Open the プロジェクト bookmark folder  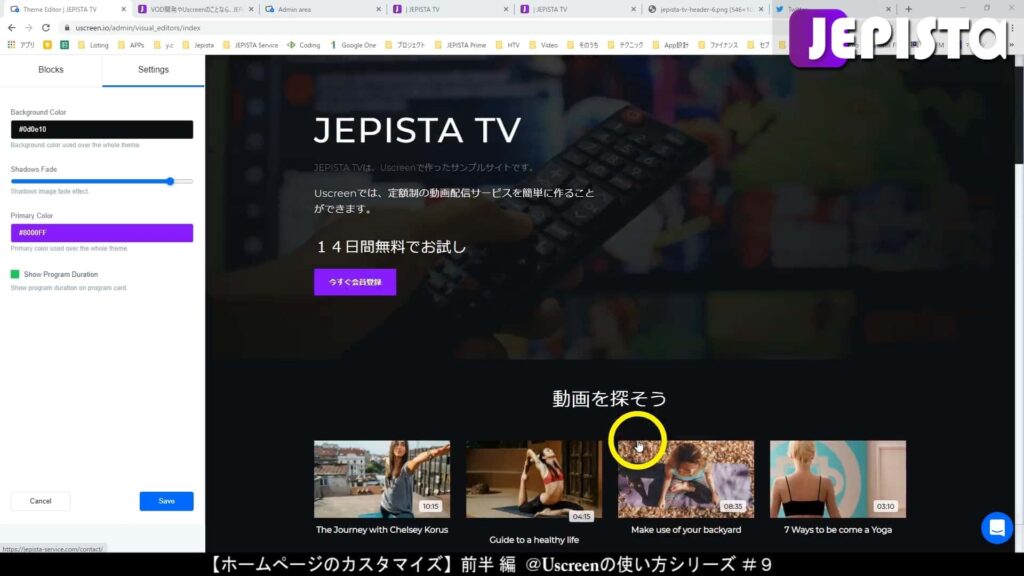[405, 45]
